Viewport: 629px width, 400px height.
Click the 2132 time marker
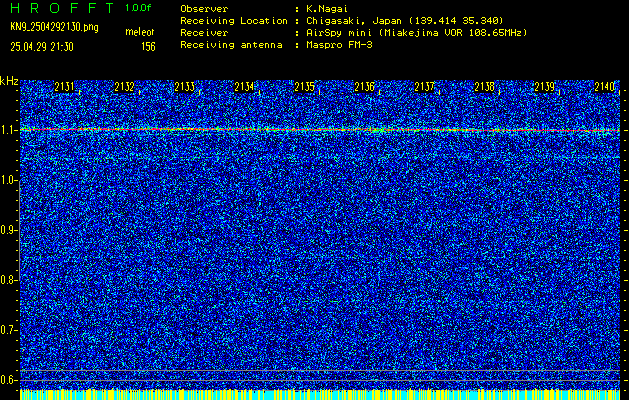(x=124, y=87)
